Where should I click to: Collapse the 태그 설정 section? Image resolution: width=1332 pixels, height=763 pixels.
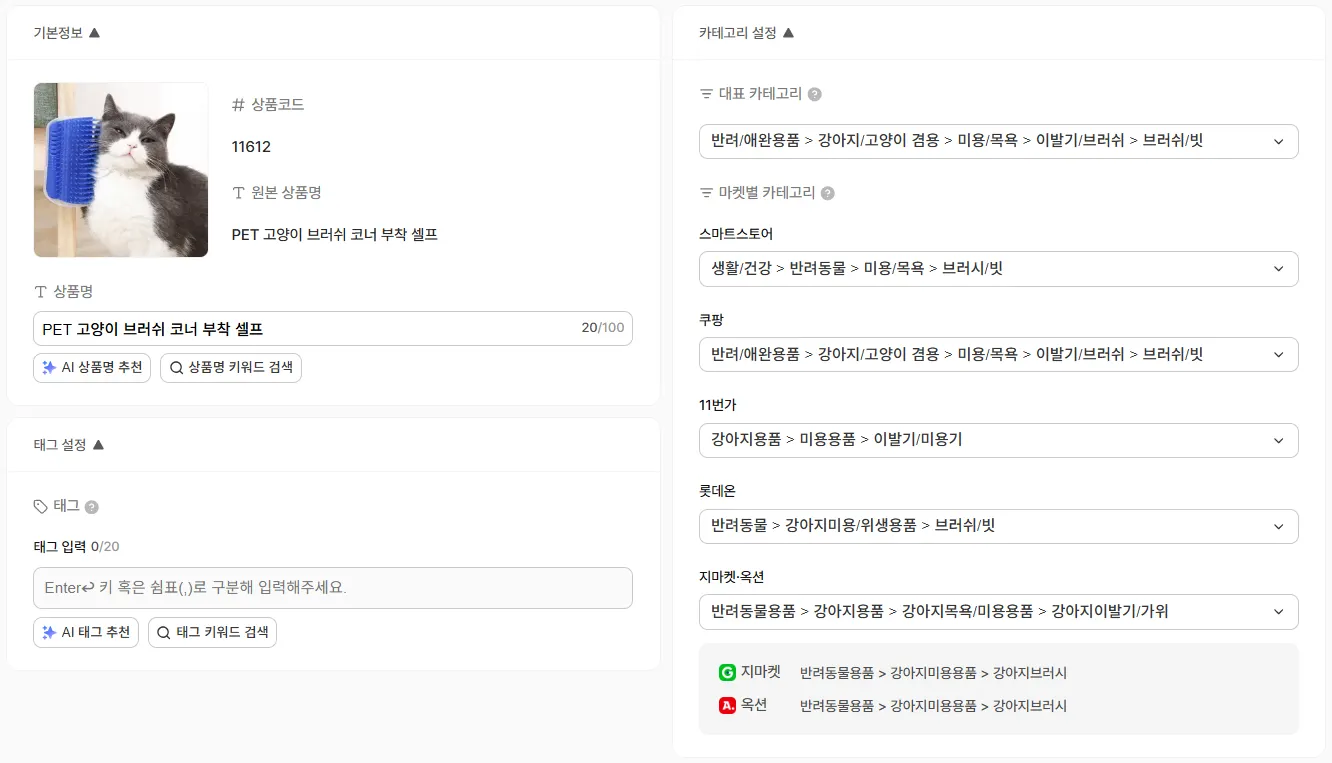[x=98, y=445]
